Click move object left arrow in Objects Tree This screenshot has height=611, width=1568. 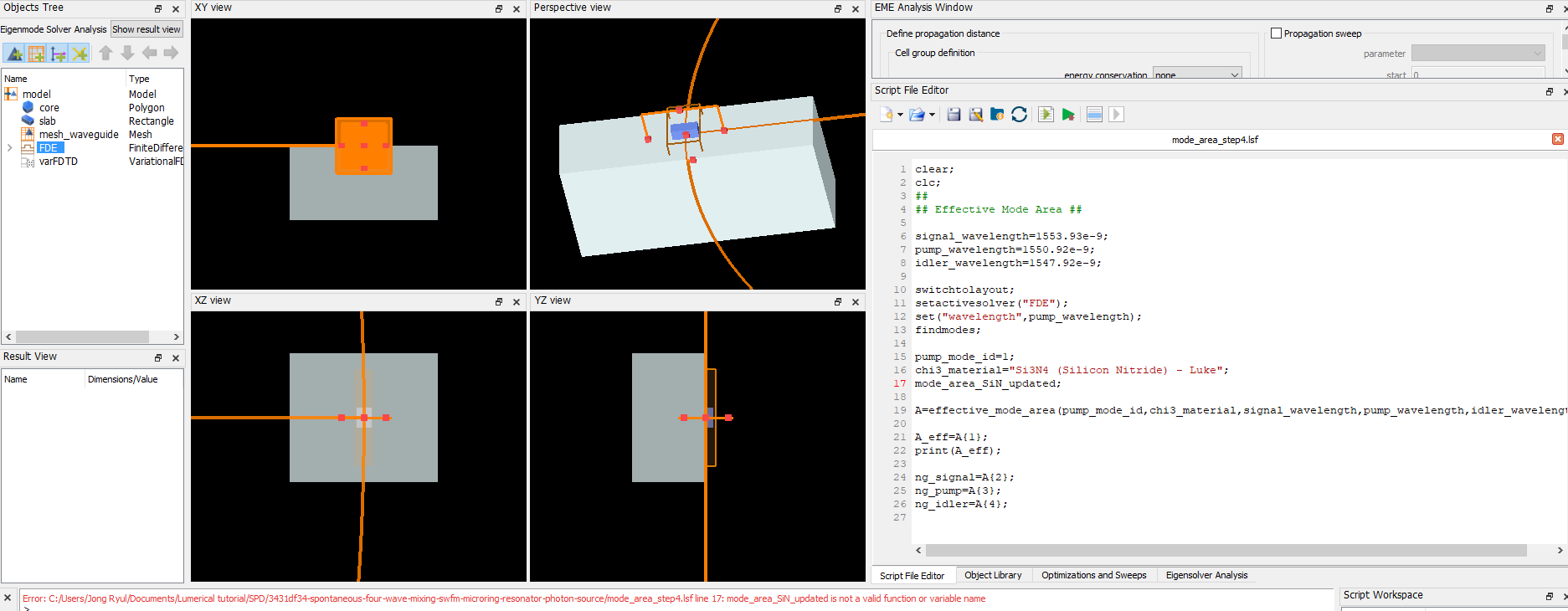click(x=149, y=53)
